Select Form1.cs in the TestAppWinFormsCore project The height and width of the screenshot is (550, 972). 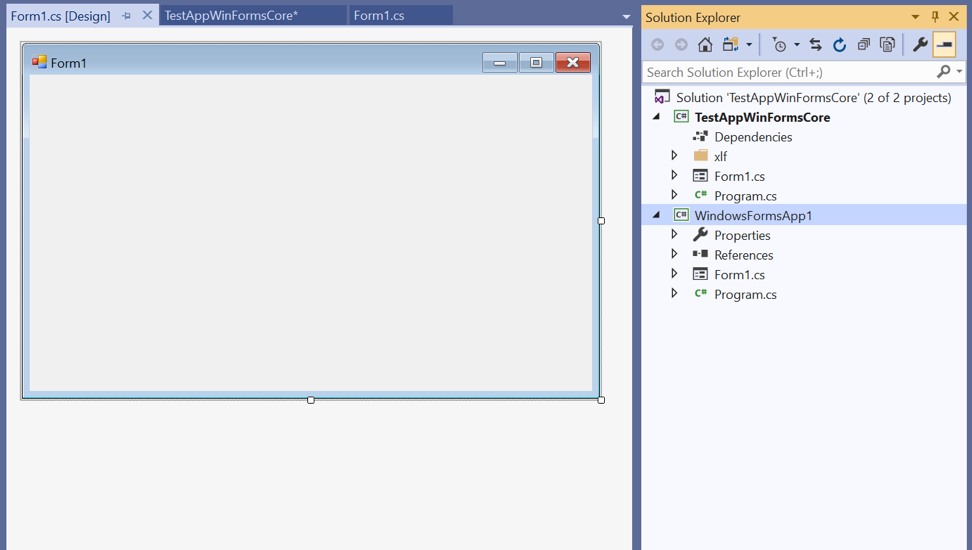click(739, 177)
